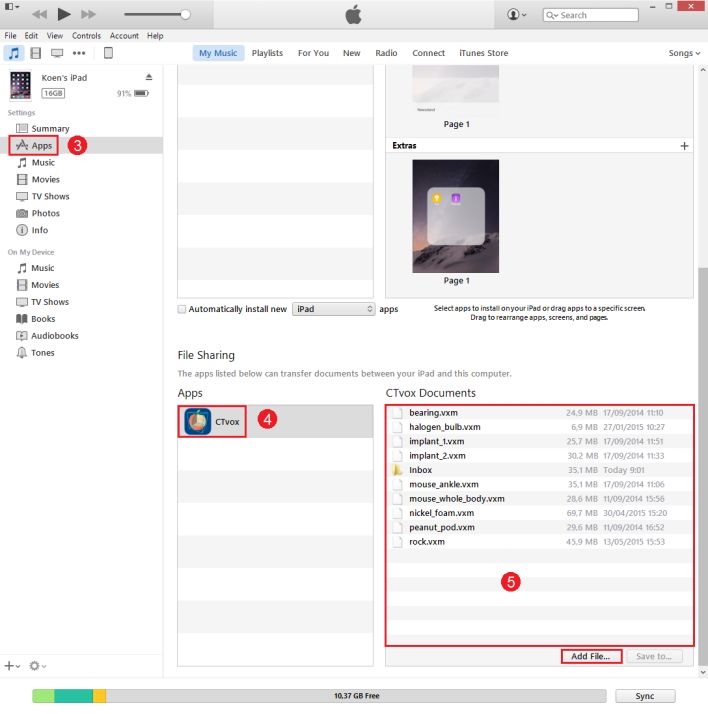Play the current track

[x=64, y=14]
